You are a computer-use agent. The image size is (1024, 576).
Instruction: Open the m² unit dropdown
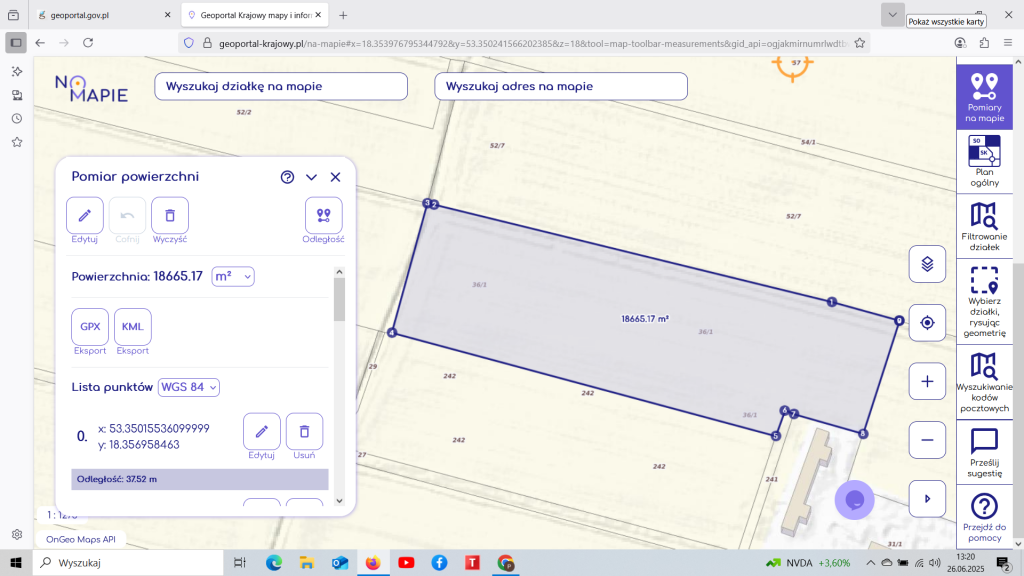tap(233, 276)
